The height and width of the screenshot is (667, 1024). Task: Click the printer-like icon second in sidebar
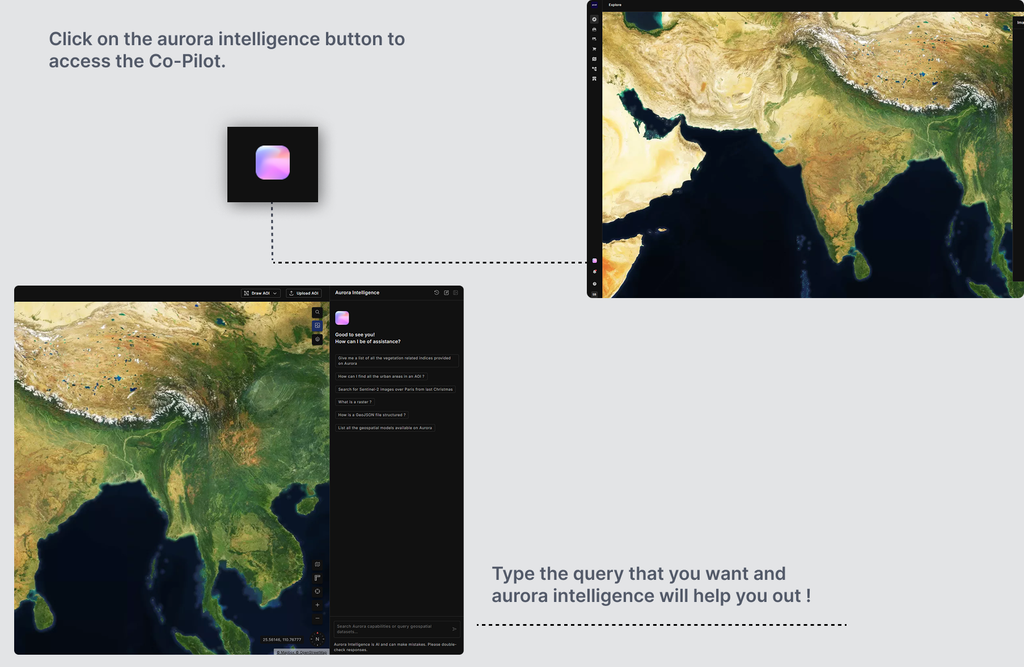pos(594,29)
